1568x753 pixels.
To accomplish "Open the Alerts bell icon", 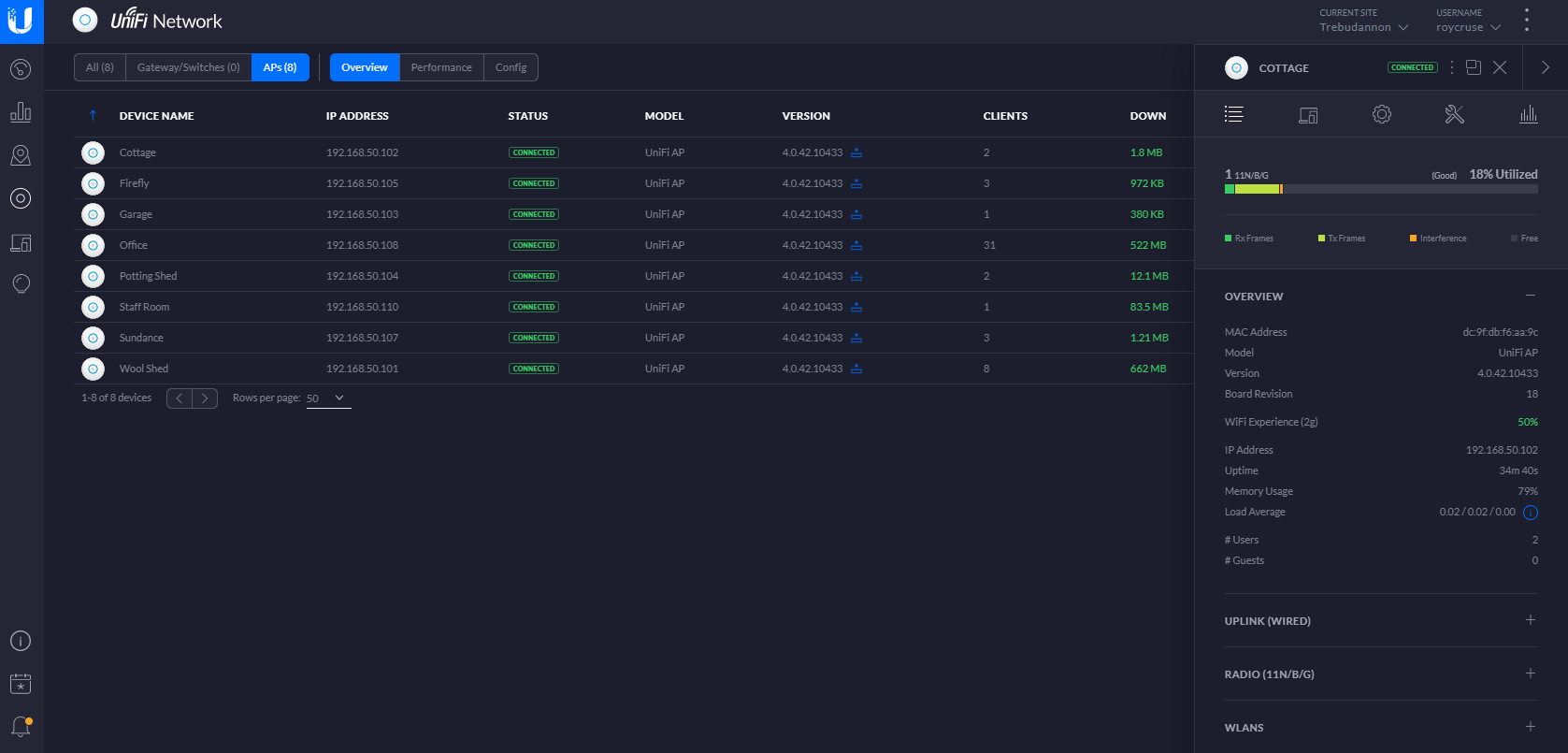I will [21, 726].
